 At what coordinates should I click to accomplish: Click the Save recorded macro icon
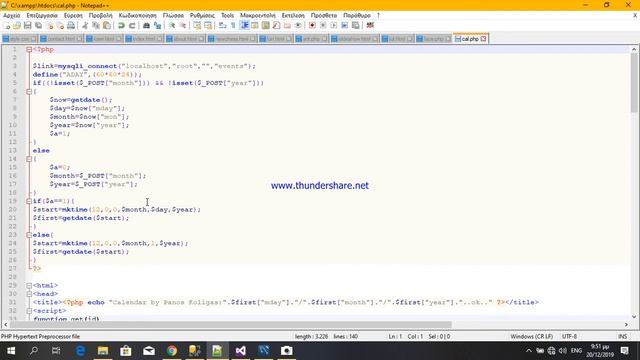pos(356,25)
